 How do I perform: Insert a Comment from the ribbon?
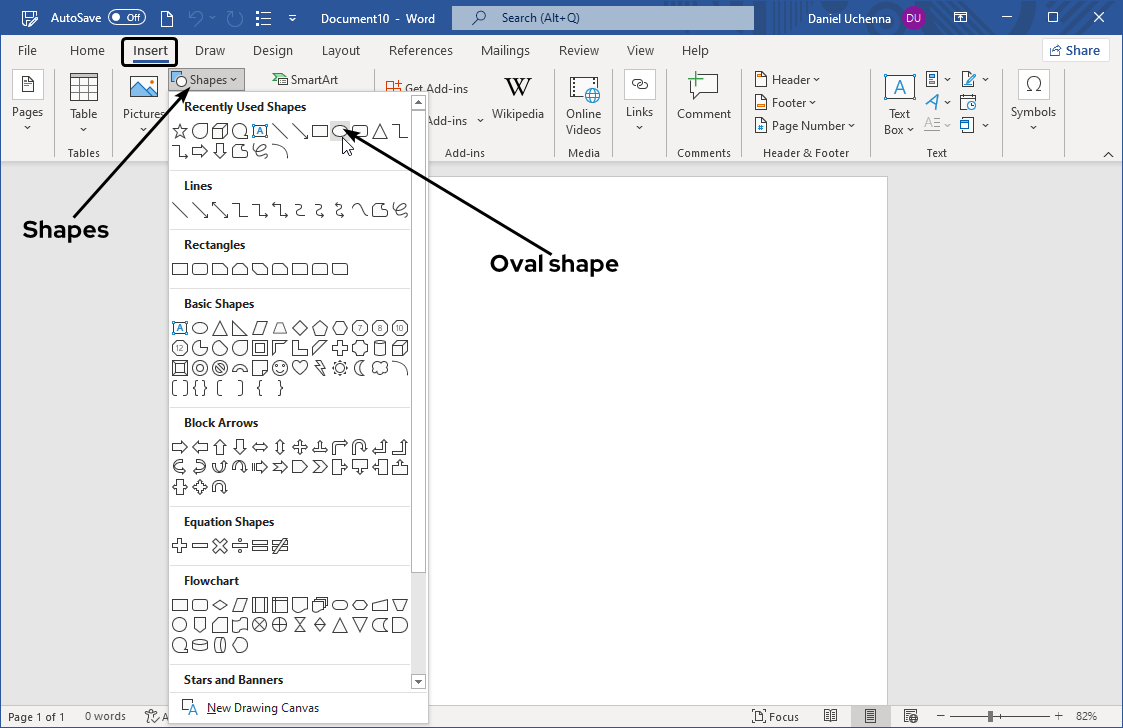(704, 99)
